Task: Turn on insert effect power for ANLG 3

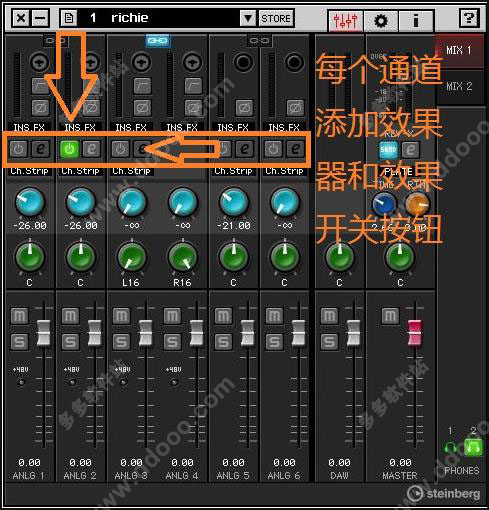Action: tap(120, 149)
